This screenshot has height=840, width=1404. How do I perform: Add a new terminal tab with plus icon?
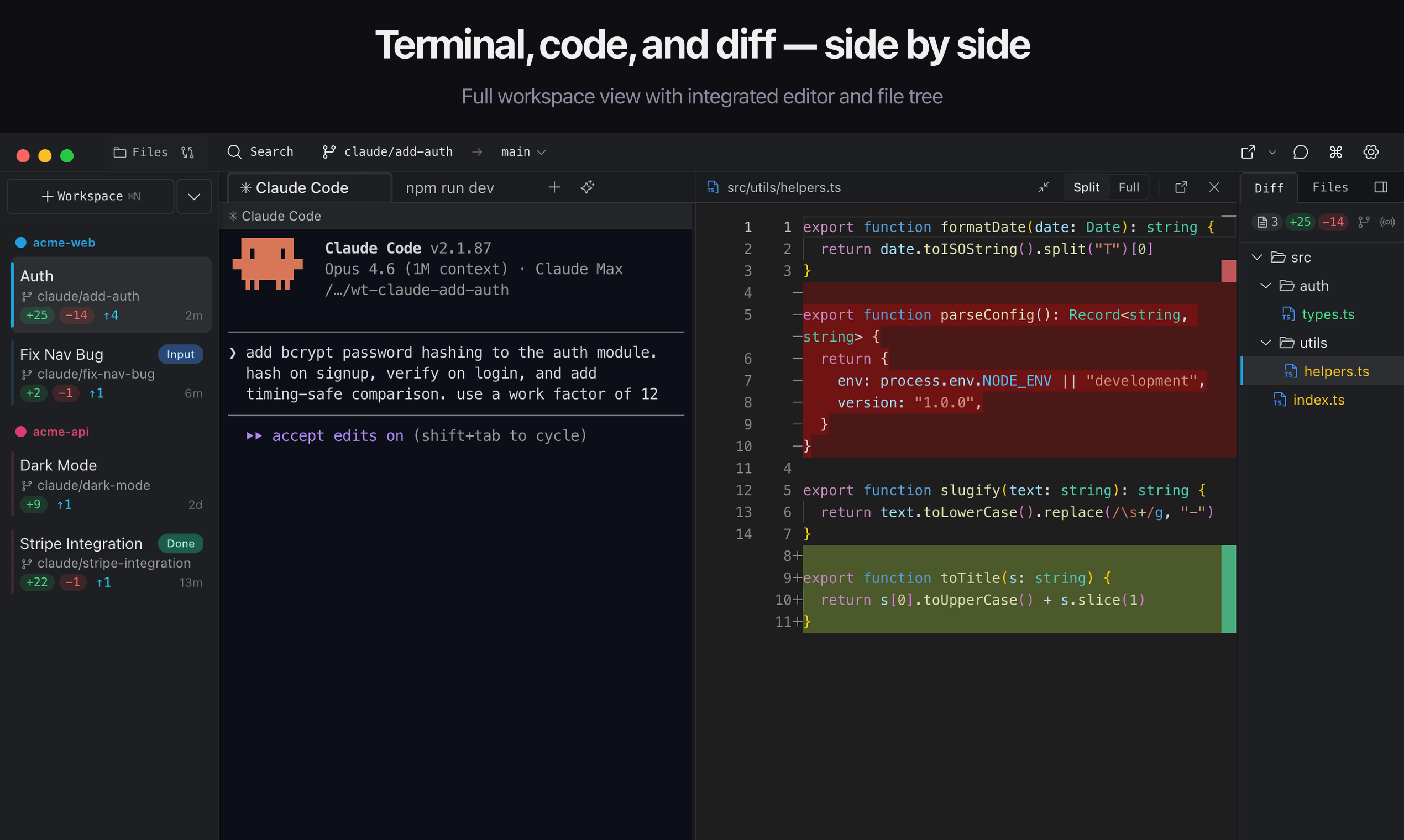pyautogui.click(x=554, y=187)
